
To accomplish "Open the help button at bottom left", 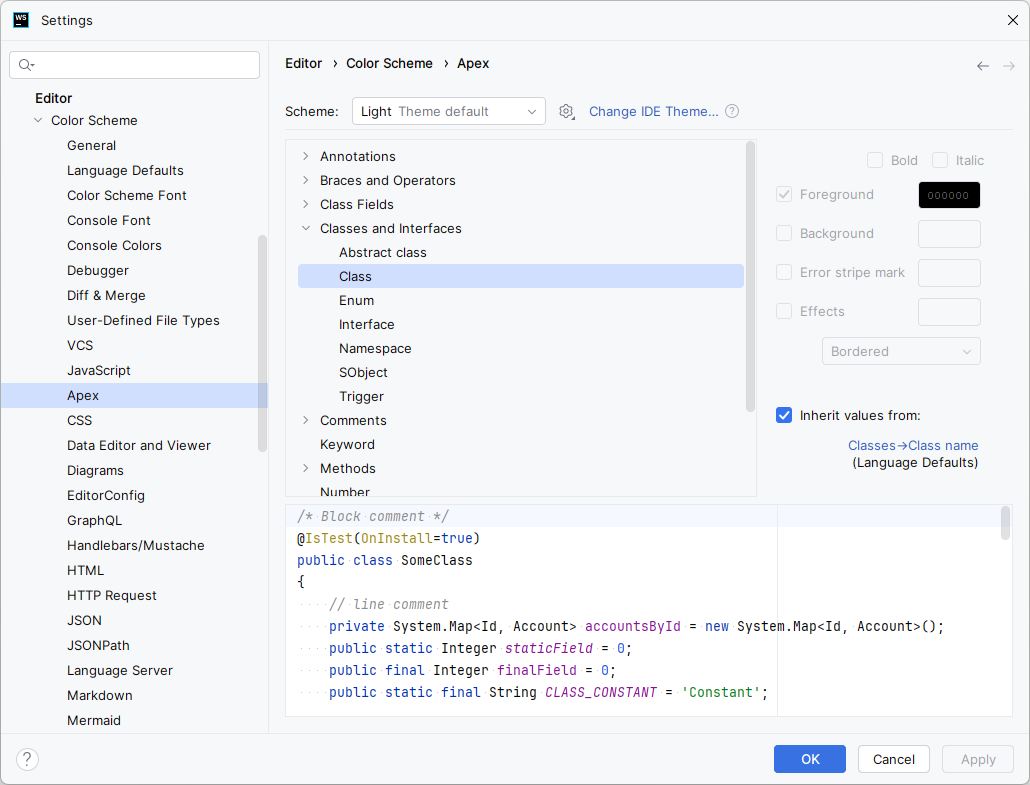I will click(x=27, y=759).
